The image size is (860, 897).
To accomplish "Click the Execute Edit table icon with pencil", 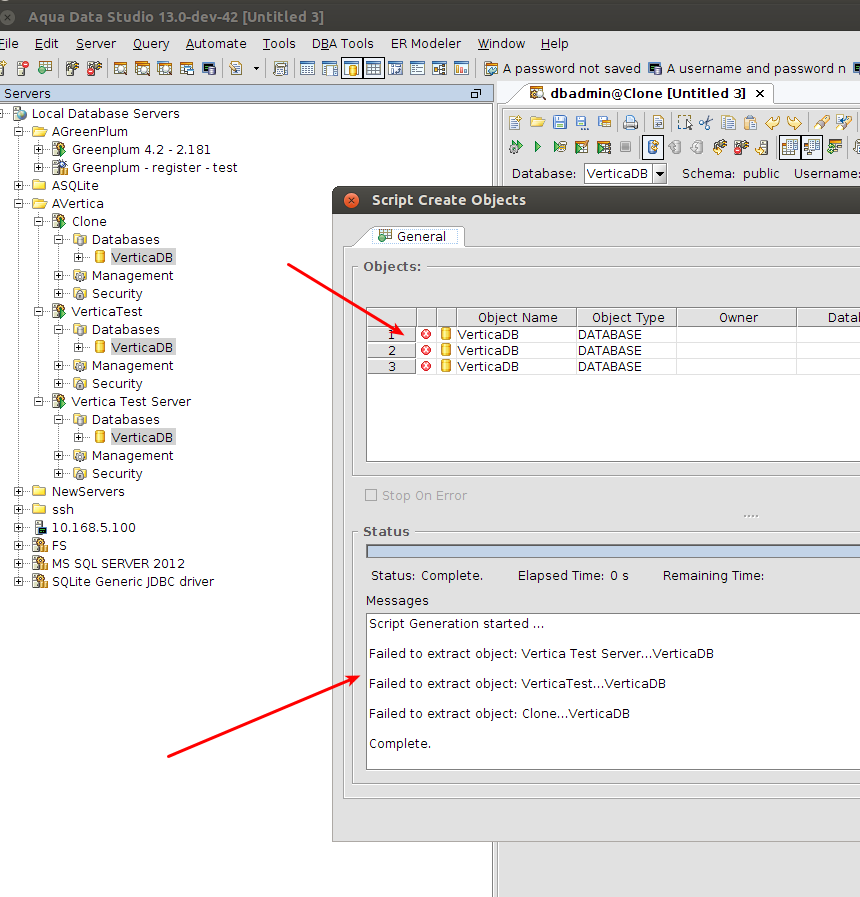I will [x=582, y=147].
